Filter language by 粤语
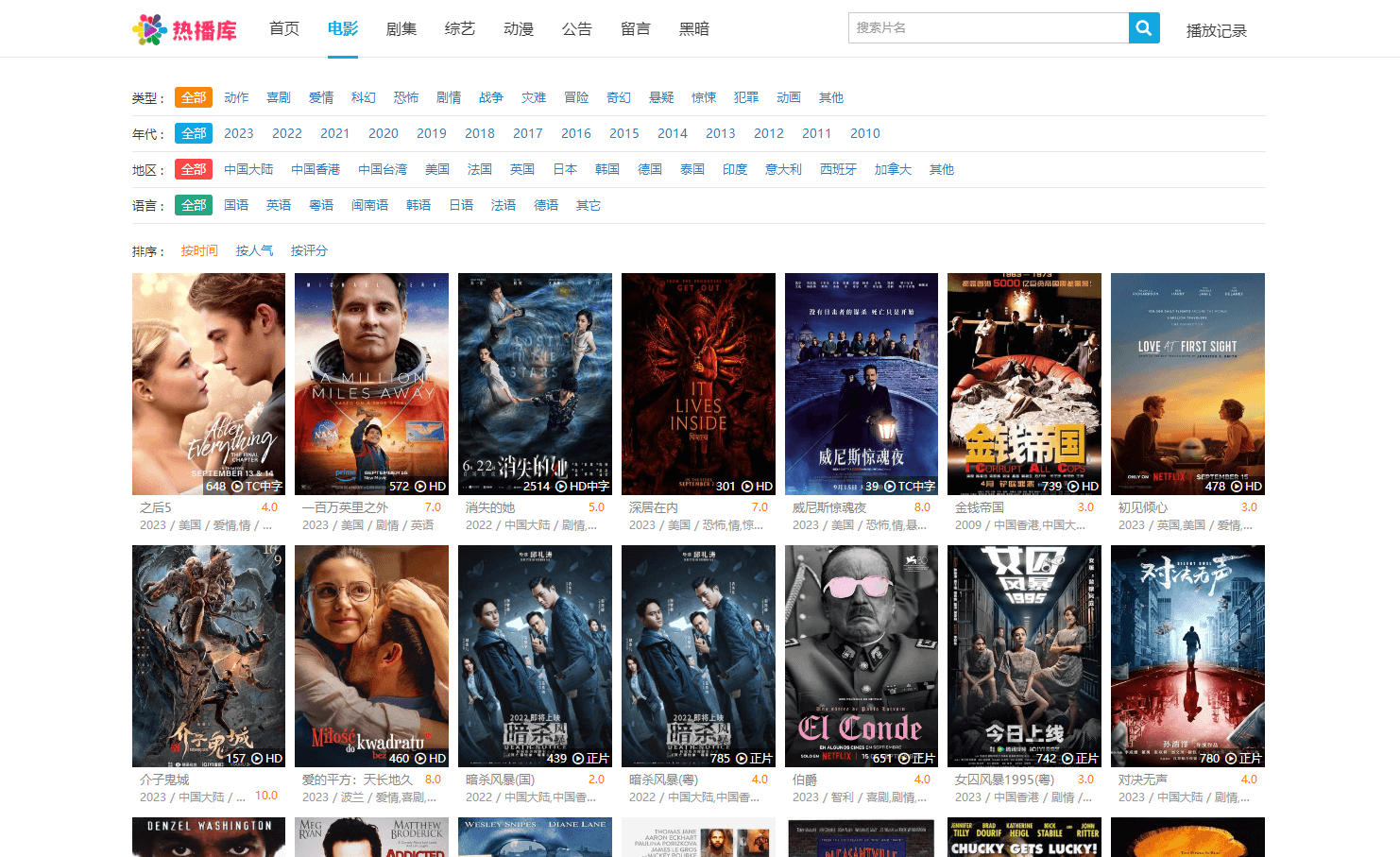 point(321,205)
